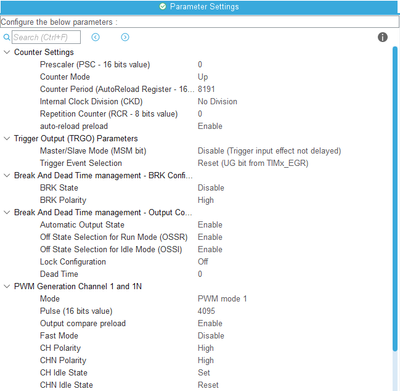Select the CH Idle State label
The height and width of the screenshot is (391, 400).
coord(64,373)
